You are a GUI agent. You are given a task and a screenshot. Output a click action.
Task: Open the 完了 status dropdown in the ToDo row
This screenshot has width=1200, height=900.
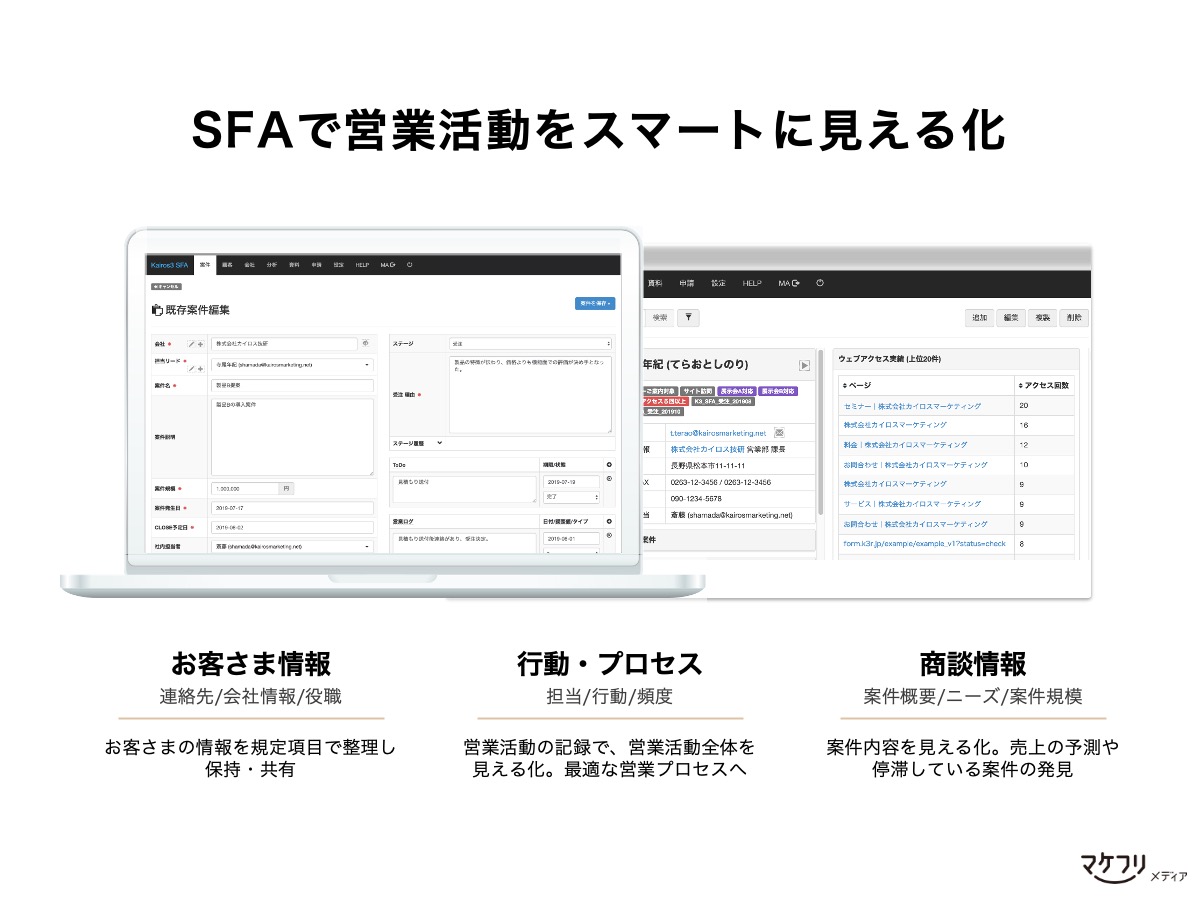click(x=571, y=496)
